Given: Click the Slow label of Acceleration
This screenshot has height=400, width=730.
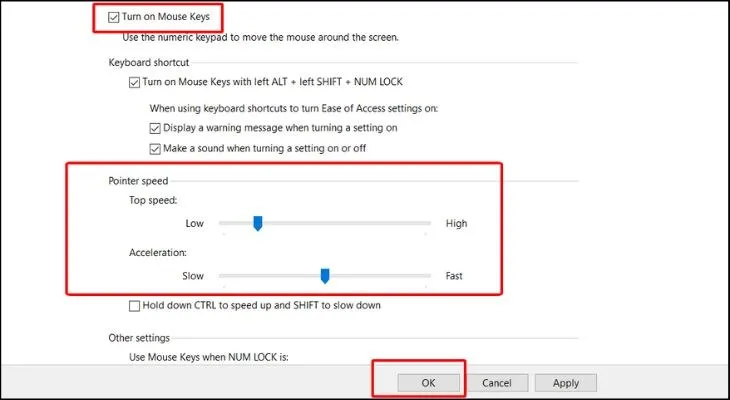Looking at the screenshot, I should point(193,276).
